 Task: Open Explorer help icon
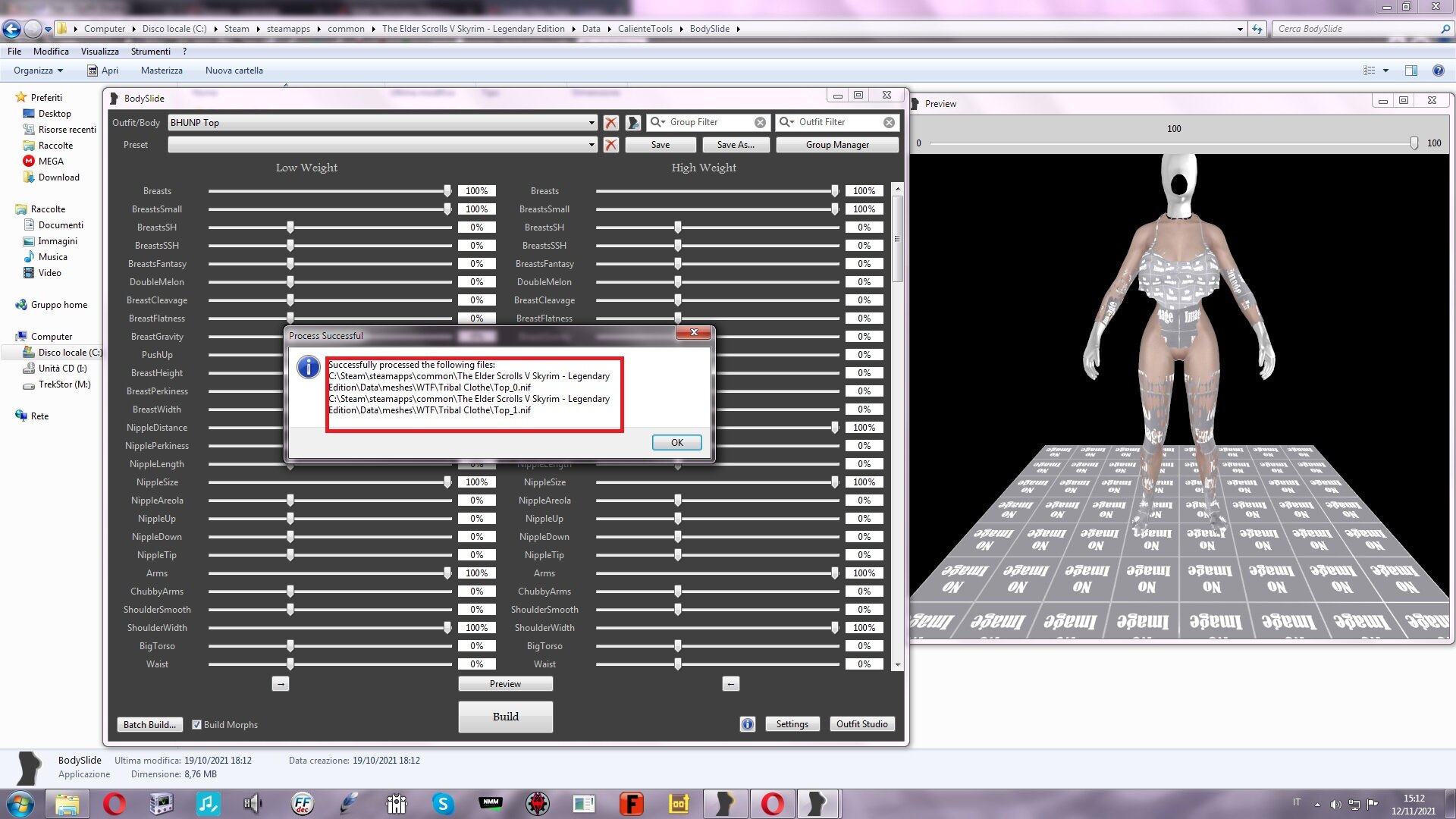(x=1438, y=71)
